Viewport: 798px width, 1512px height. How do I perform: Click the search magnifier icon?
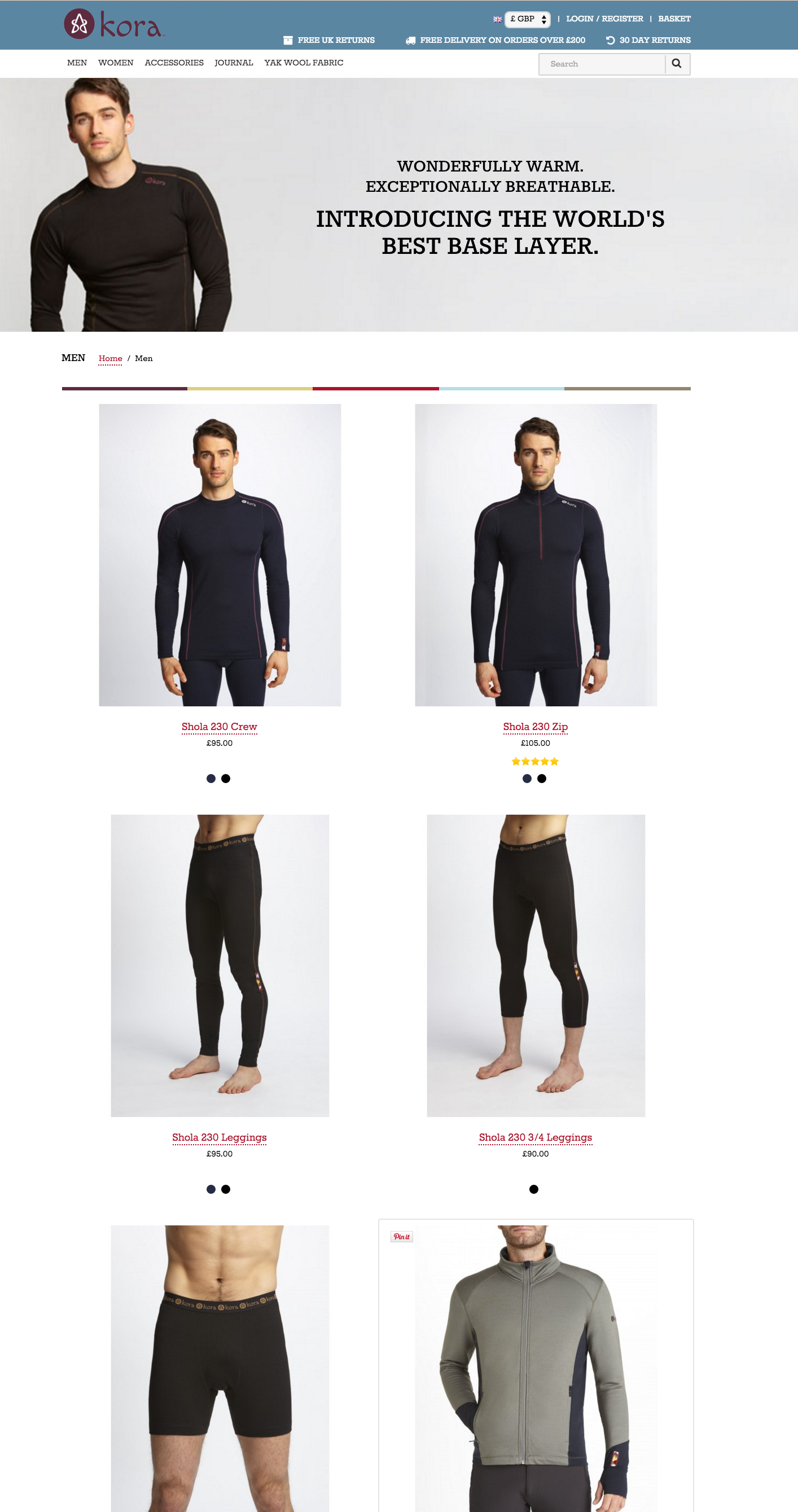point(677,63)
